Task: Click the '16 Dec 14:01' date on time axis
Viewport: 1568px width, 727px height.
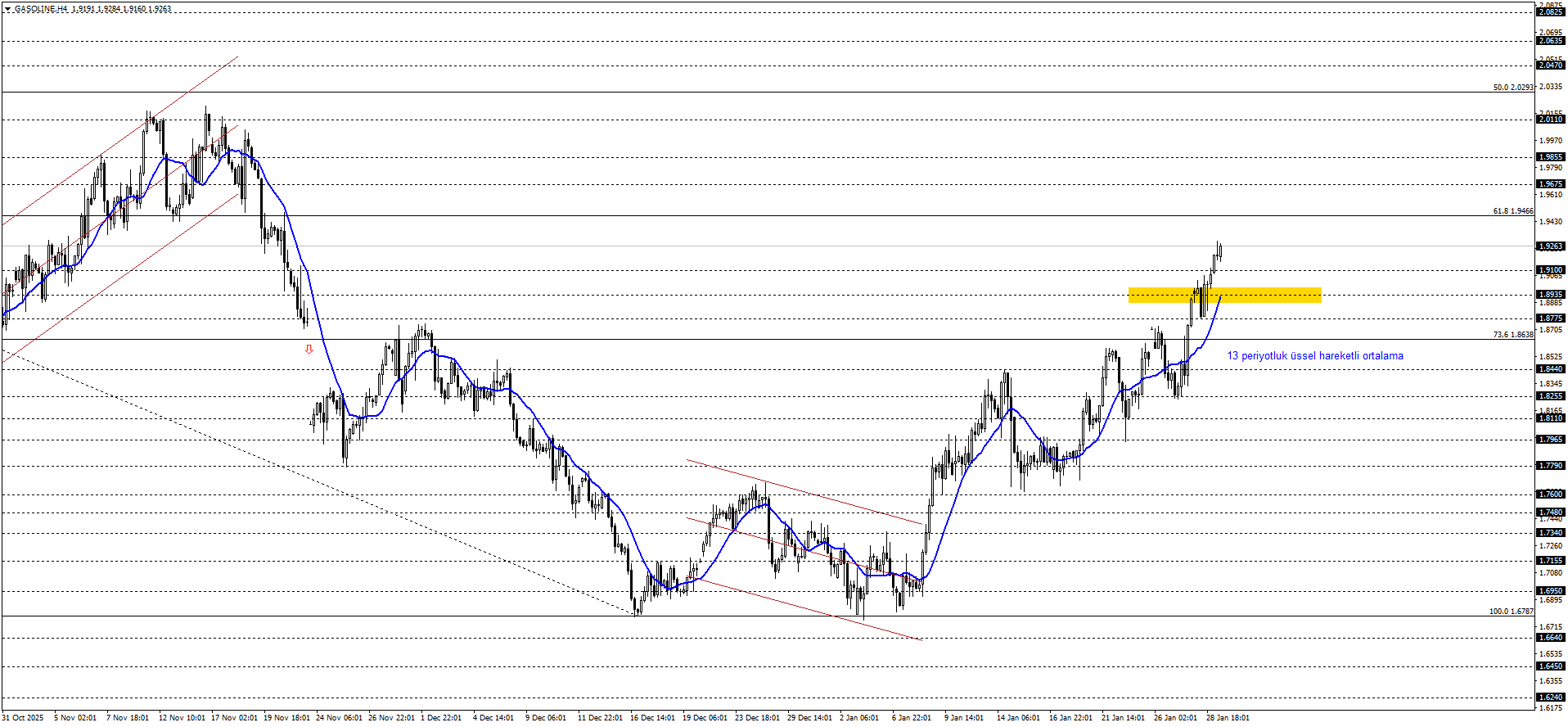Action: pos(652,718)
